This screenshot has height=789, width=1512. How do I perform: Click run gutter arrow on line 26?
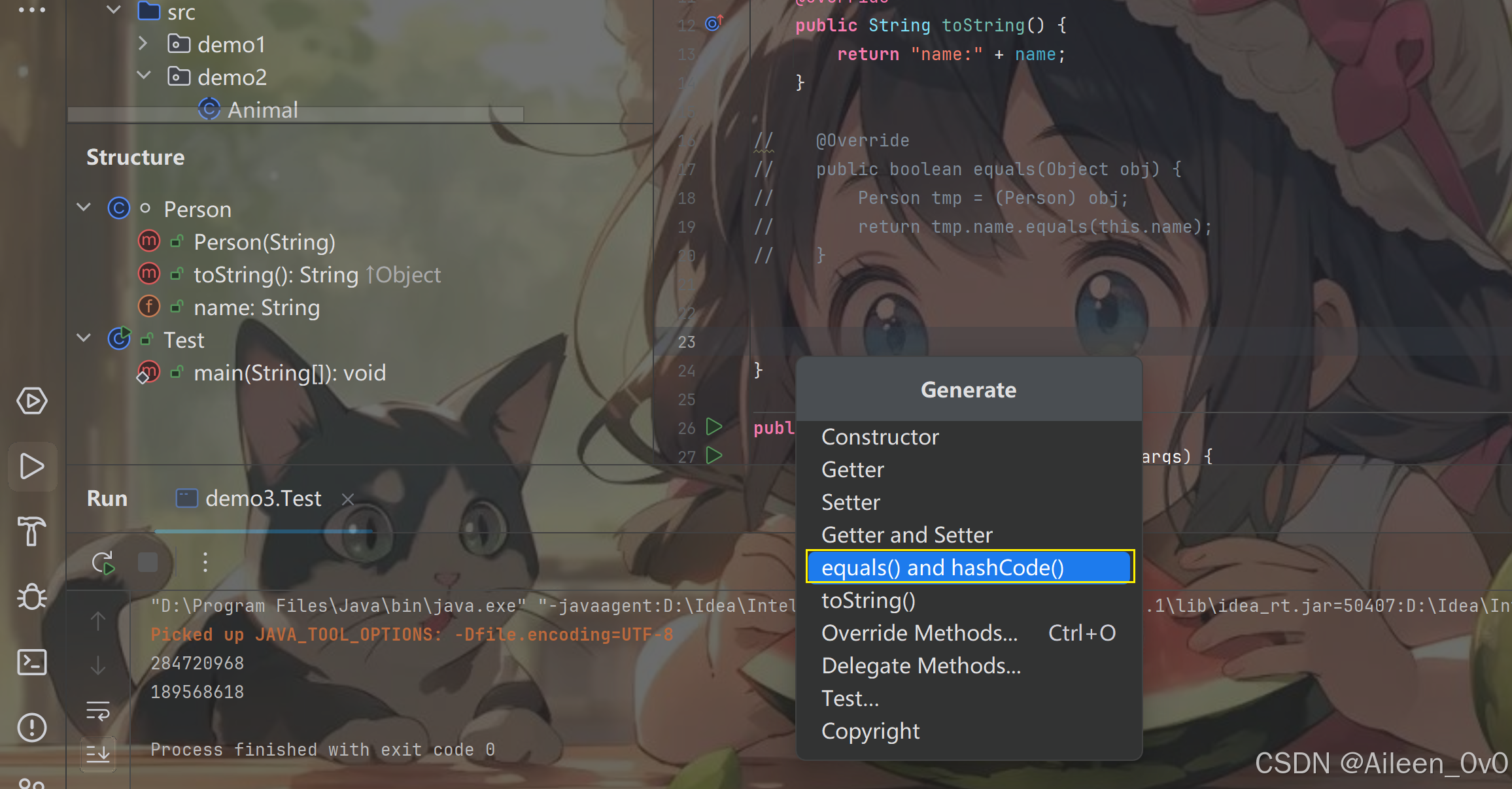(714, 428)
